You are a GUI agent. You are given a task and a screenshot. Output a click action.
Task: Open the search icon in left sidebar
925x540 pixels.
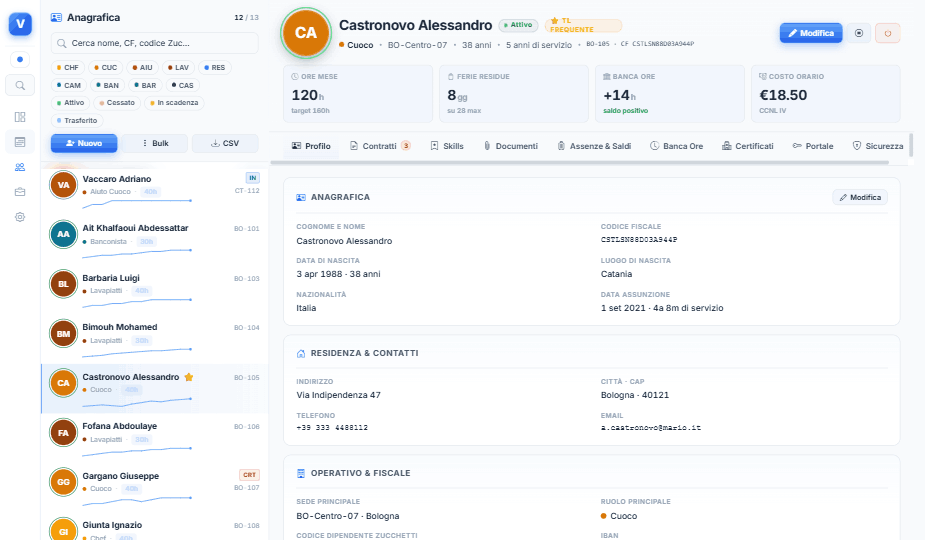coord(20,86)
